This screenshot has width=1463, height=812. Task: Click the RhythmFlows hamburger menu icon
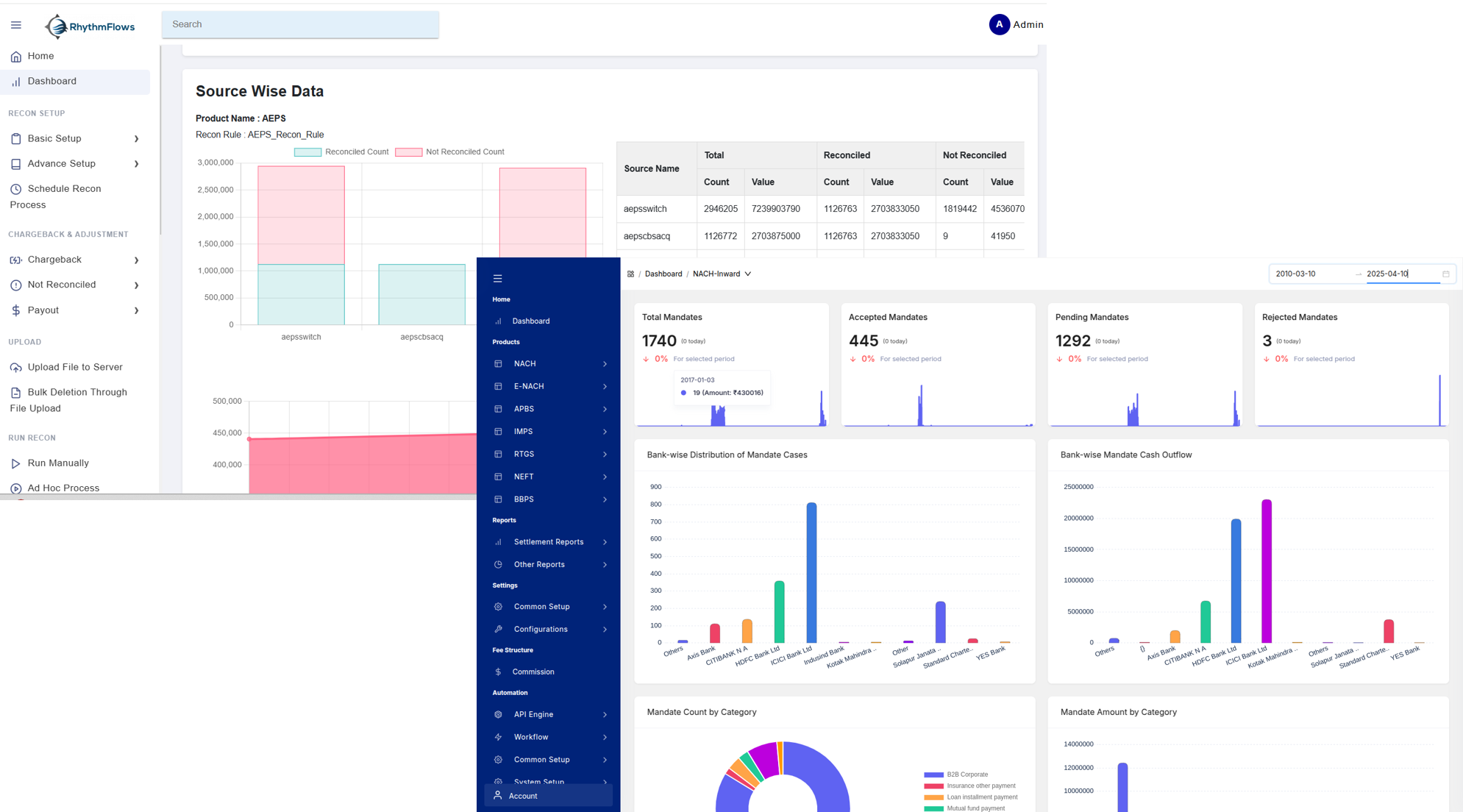point(16,25)
